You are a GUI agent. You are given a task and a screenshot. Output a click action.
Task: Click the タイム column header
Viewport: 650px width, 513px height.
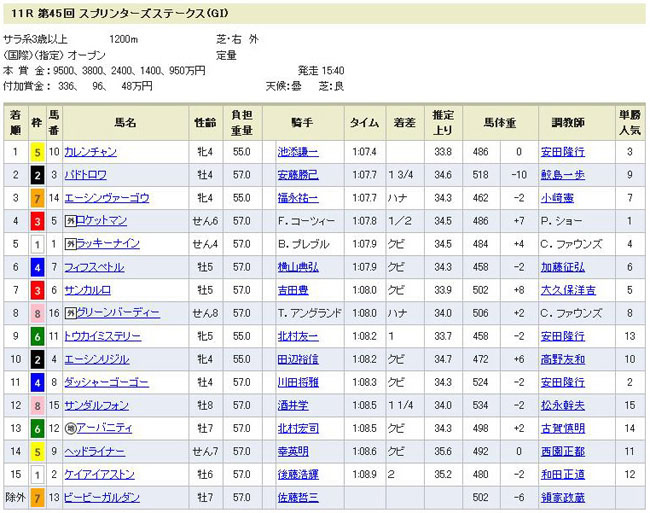coord(364,122)
